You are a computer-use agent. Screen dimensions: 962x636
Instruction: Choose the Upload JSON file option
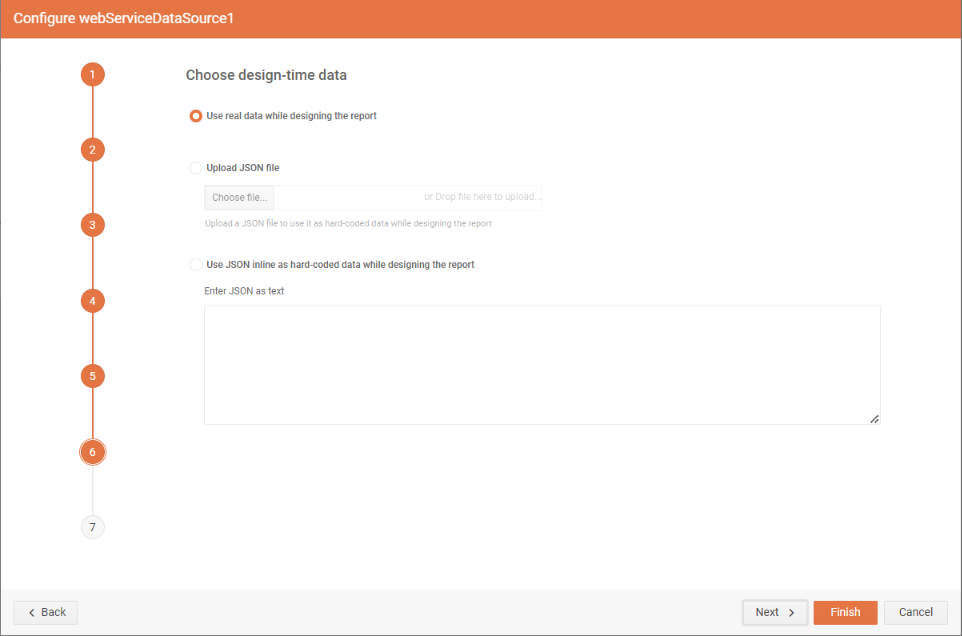(x=195, y=167)
